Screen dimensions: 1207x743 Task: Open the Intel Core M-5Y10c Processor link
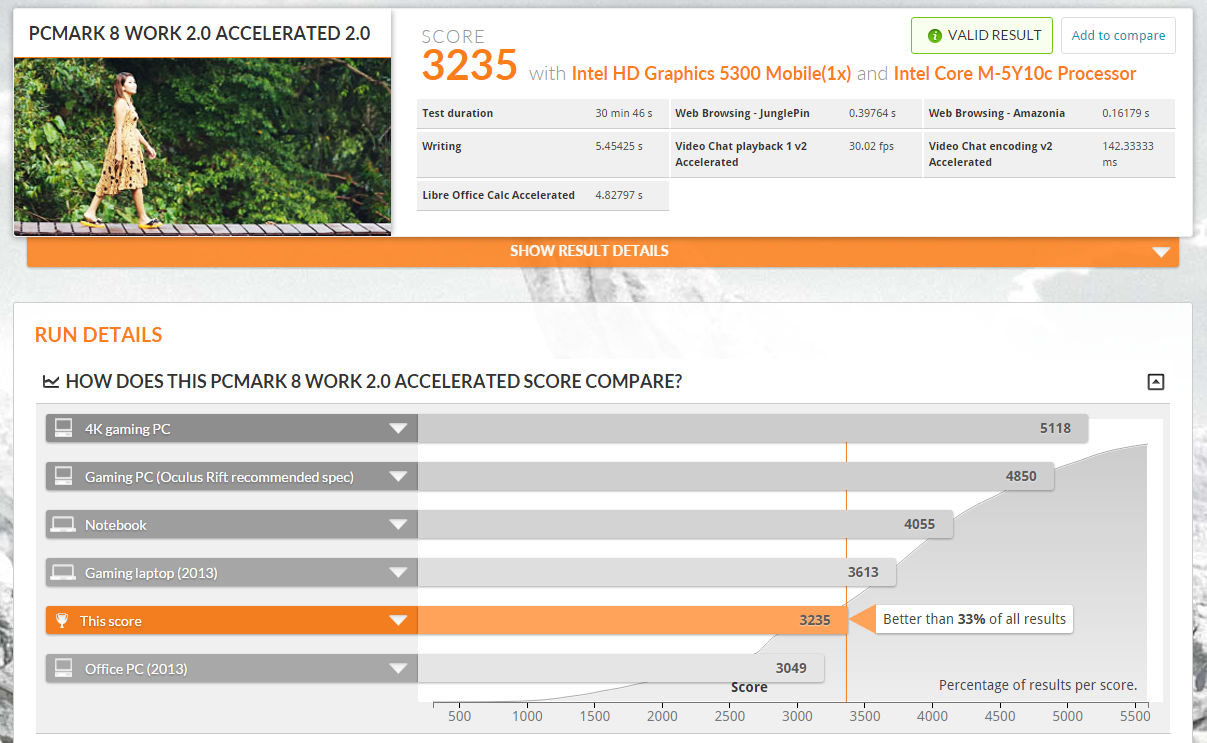click(1015, 73)
